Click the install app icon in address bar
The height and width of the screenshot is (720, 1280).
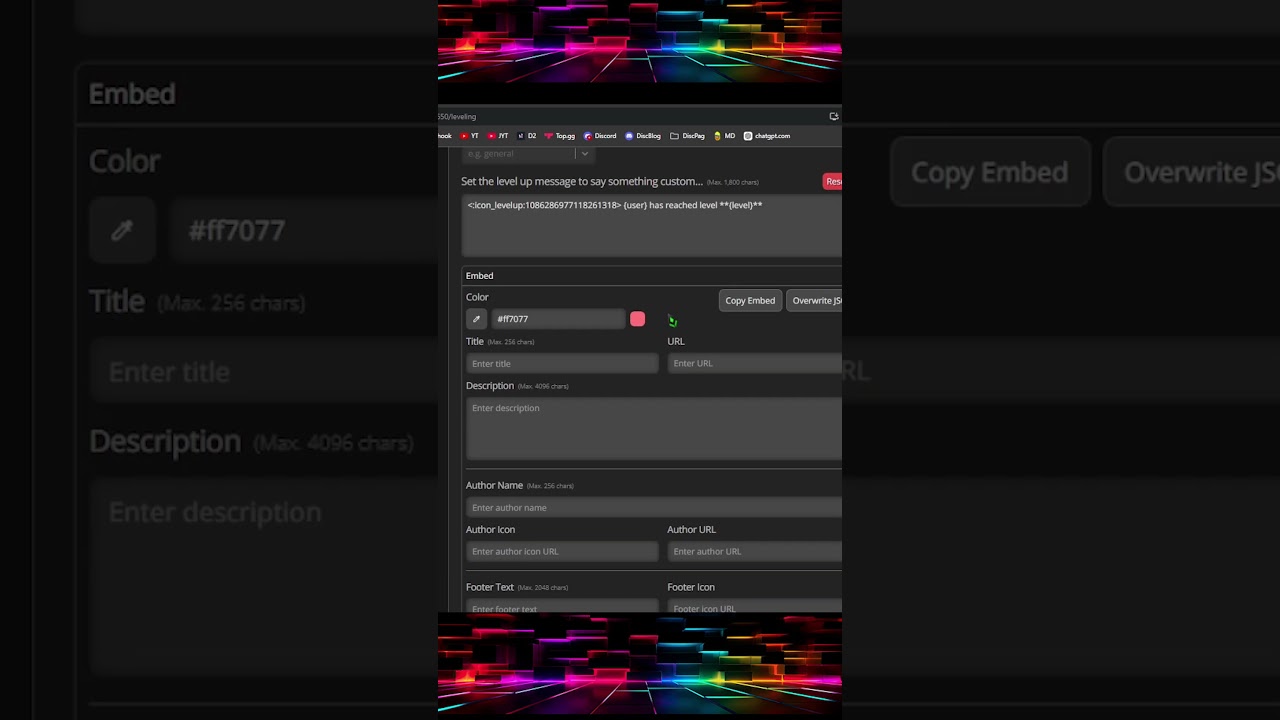click(834, 116)
